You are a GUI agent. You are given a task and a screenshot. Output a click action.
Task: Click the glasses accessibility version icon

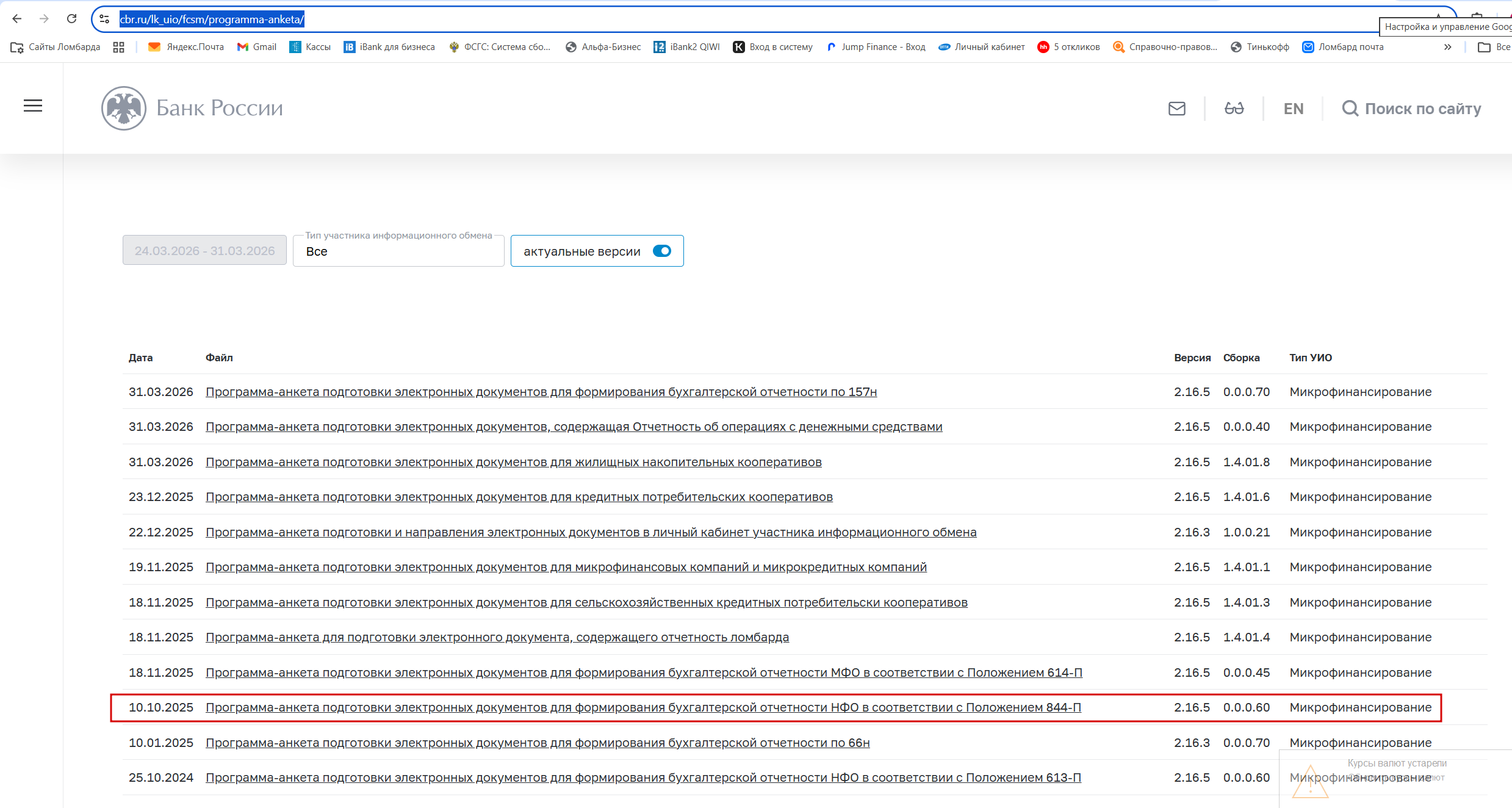[1234, 109]
